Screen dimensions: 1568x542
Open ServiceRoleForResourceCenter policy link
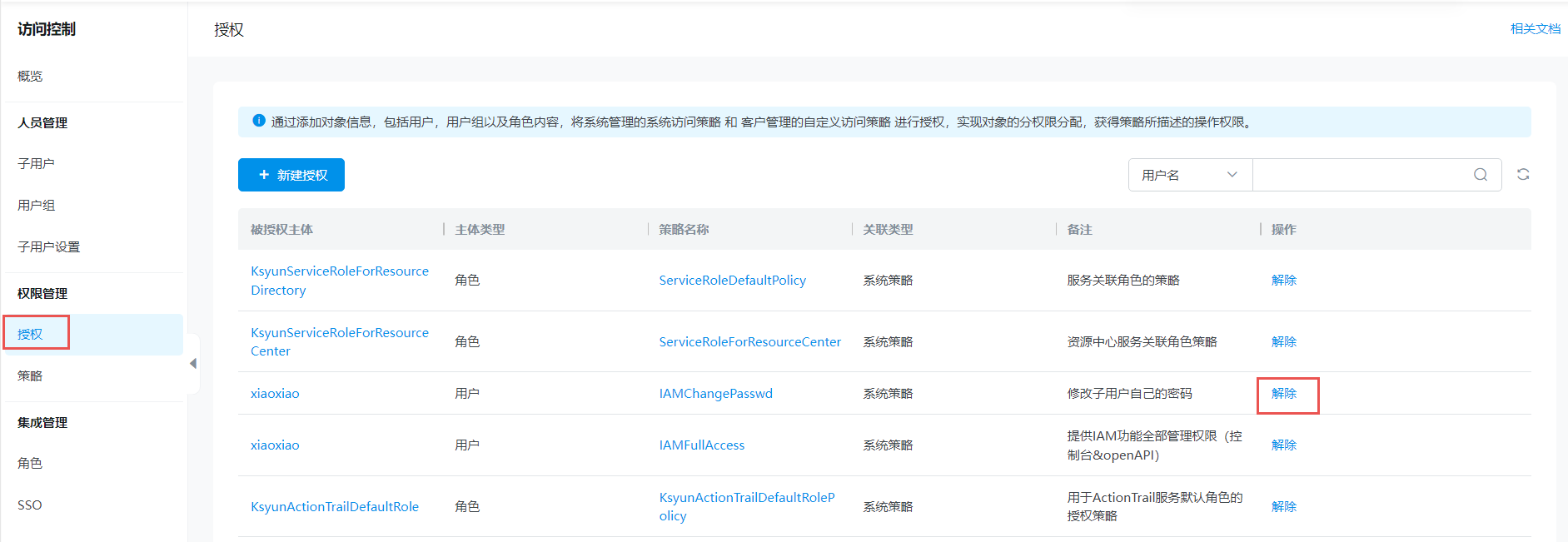(x=749, y=342)
